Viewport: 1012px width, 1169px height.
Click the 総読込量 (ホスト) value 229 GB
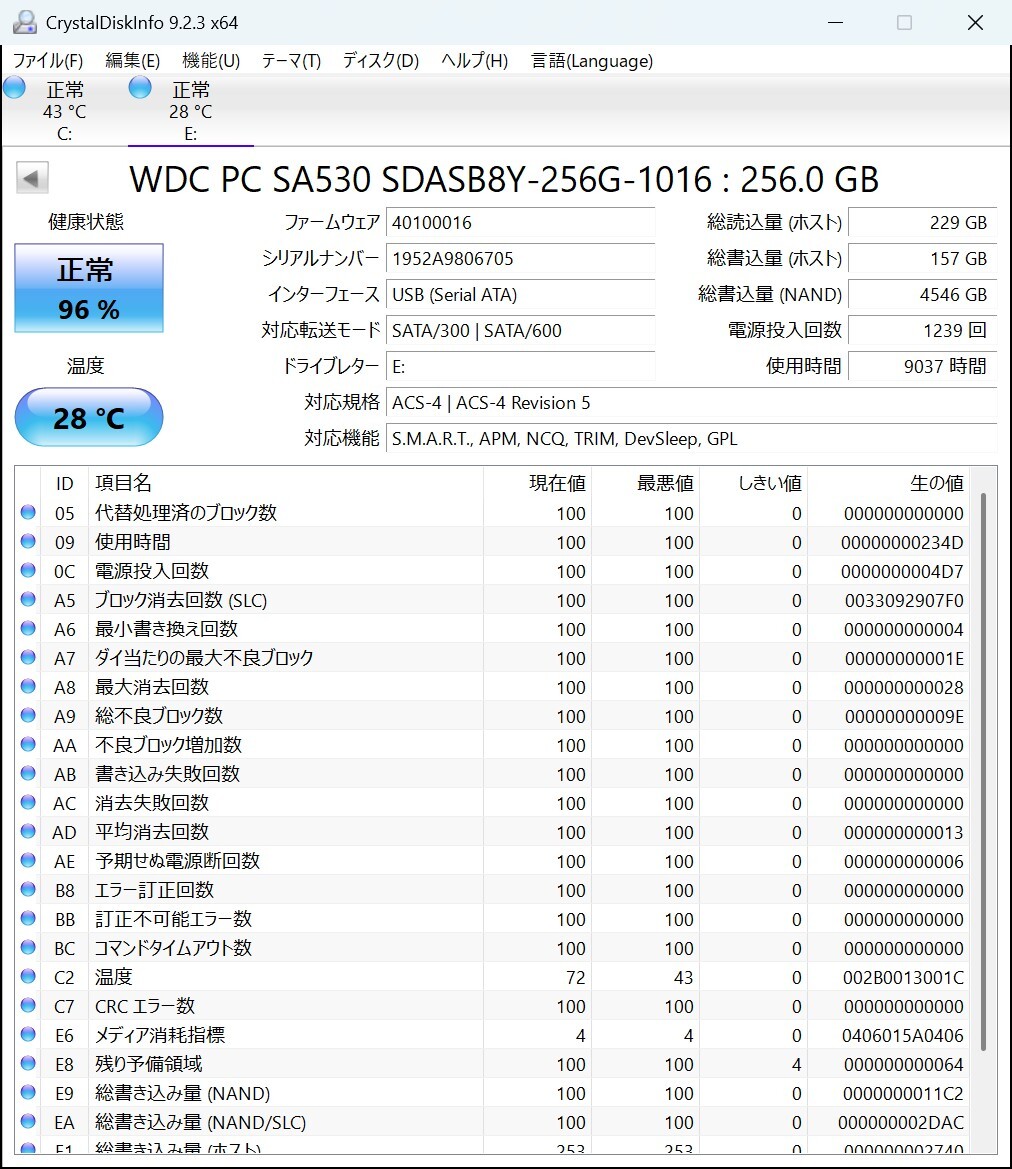(x=923, y=222)
